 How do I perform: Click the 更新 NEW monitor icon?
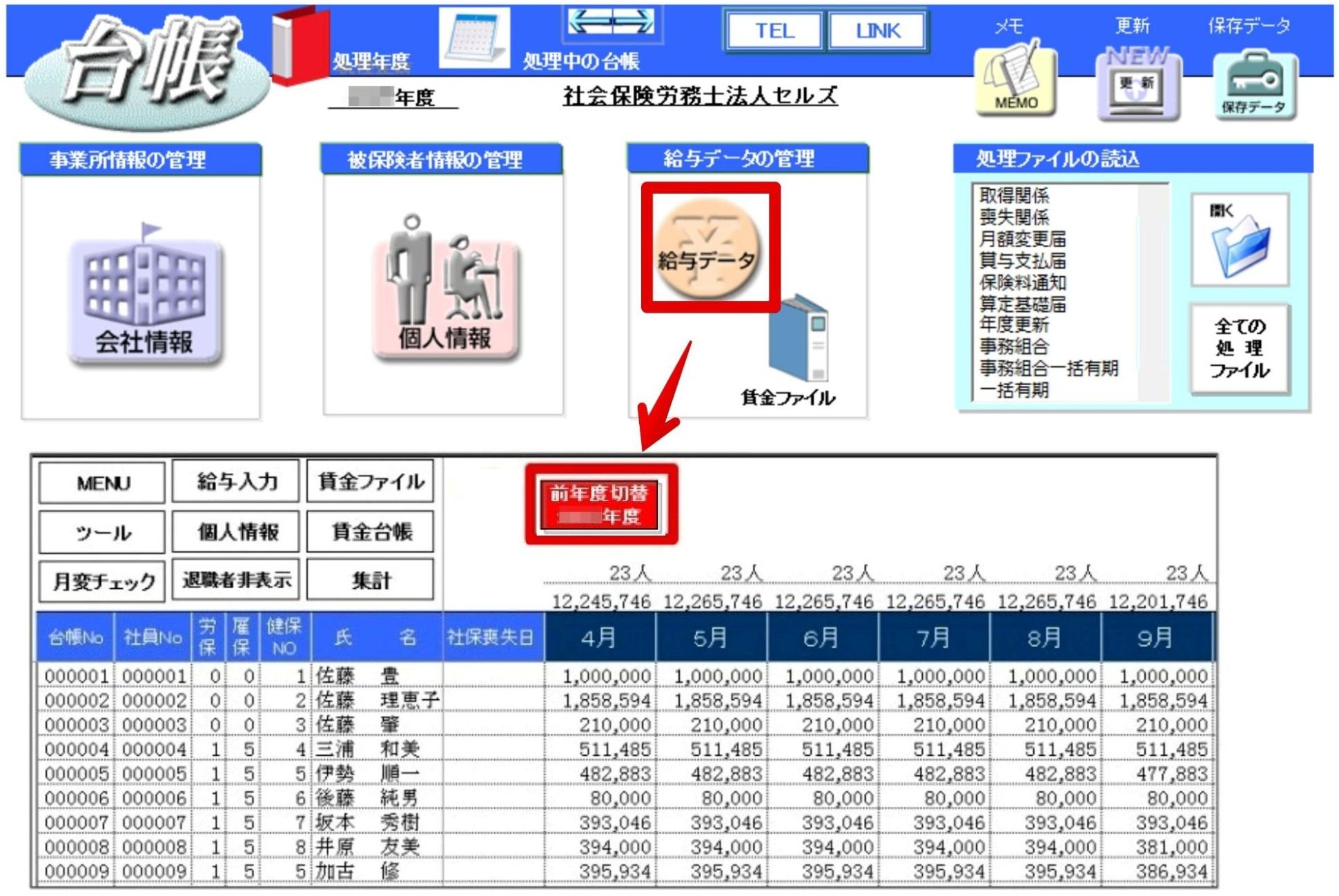pos(1137,83)
